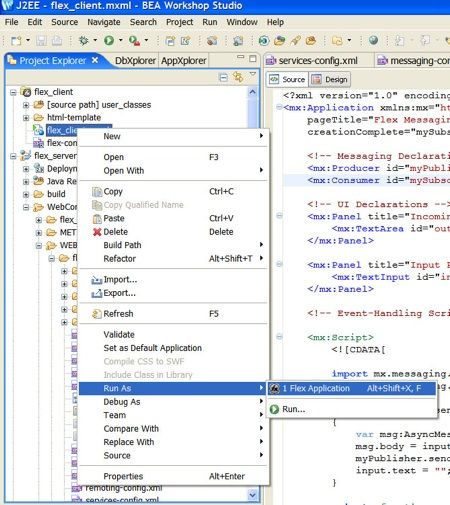
Task: Click Link with Editor icon in Project Explorer
Action: pos(238,77)
